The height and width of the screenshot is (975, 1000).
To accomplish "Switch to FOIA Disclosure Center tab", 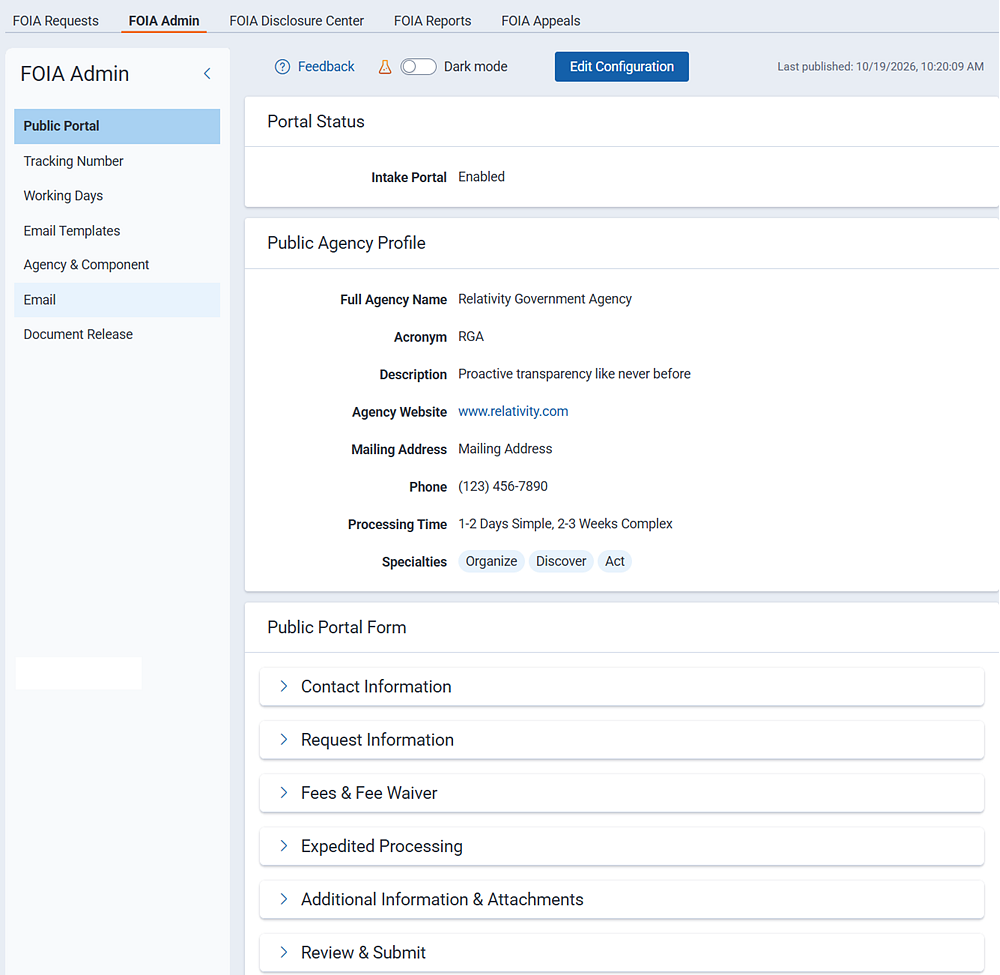I will click(297, 21).
